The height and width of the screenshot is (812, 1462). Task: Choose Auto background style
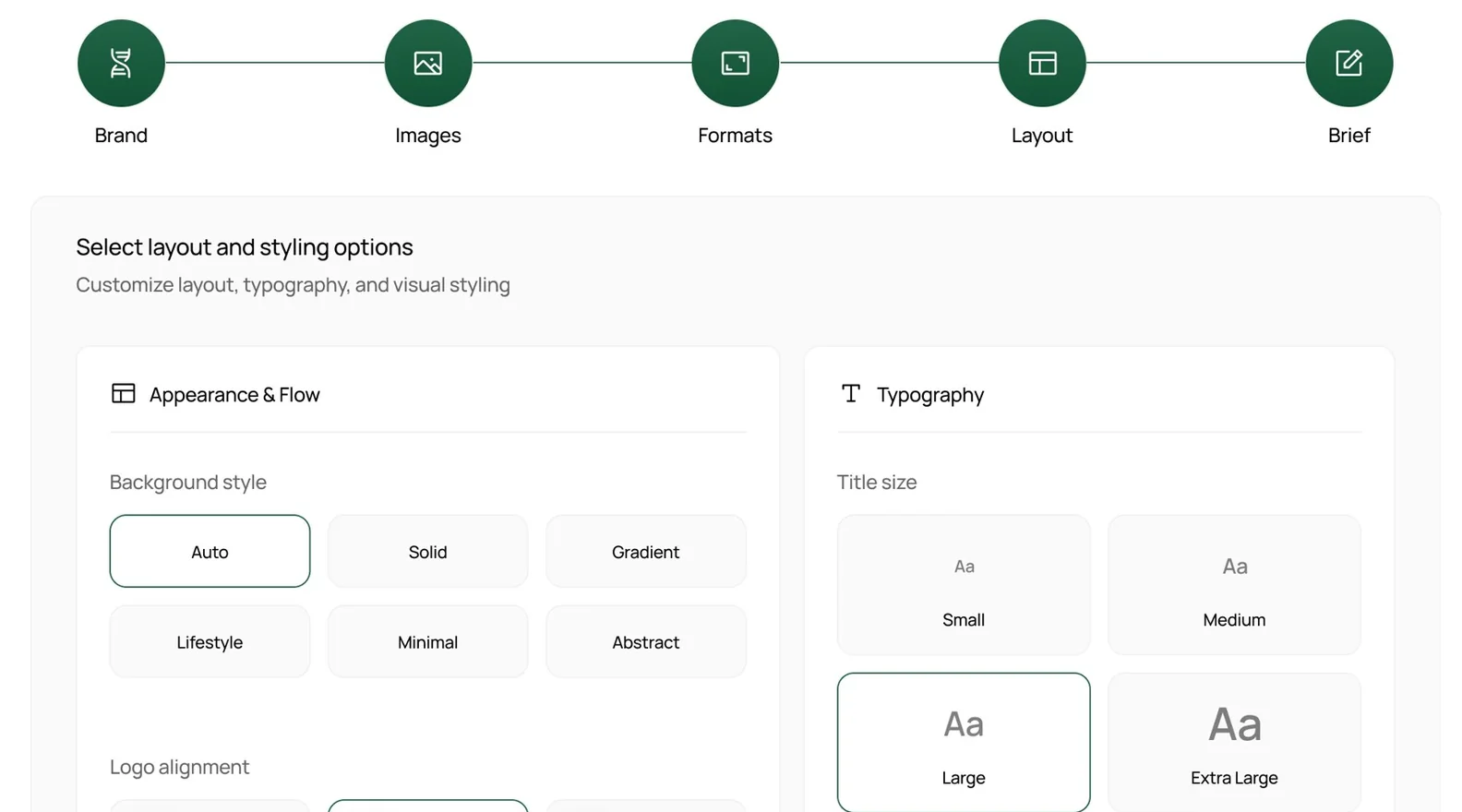click(210, 551)
